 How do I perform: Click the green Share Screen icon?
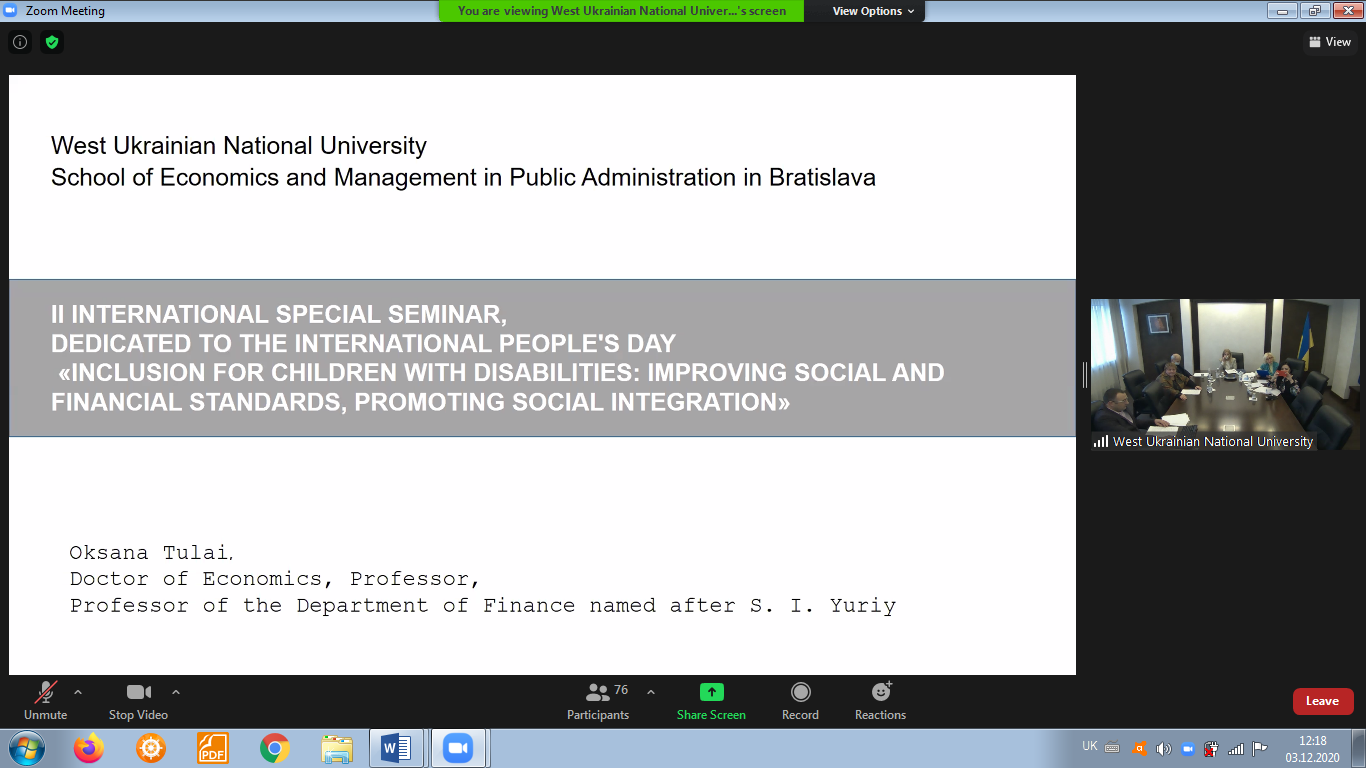pos(711,692)
